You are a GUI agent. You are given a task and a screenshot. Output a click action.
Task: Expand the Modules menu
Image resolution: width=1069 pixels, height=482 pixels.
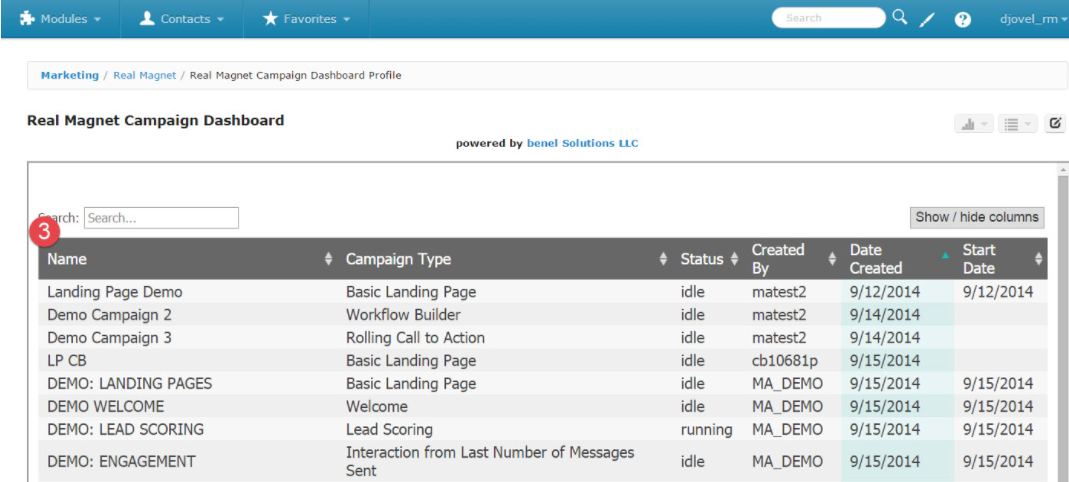point(60,19)
